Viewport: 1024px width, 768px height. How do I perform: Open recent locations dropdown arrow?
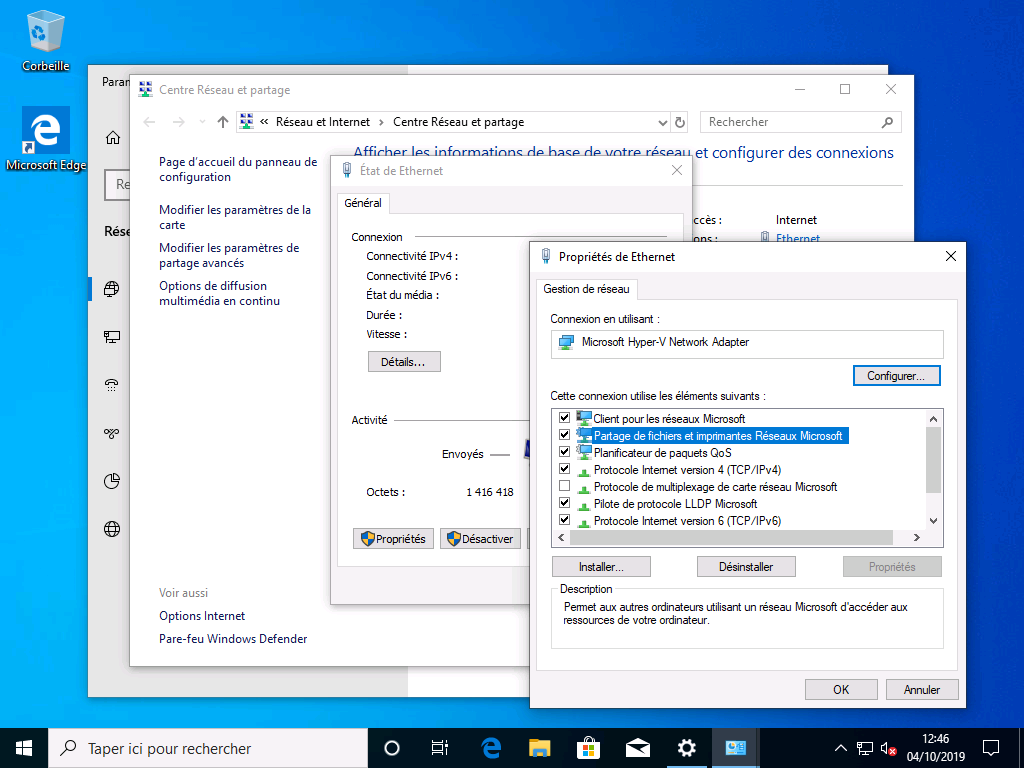pos(202,122)
